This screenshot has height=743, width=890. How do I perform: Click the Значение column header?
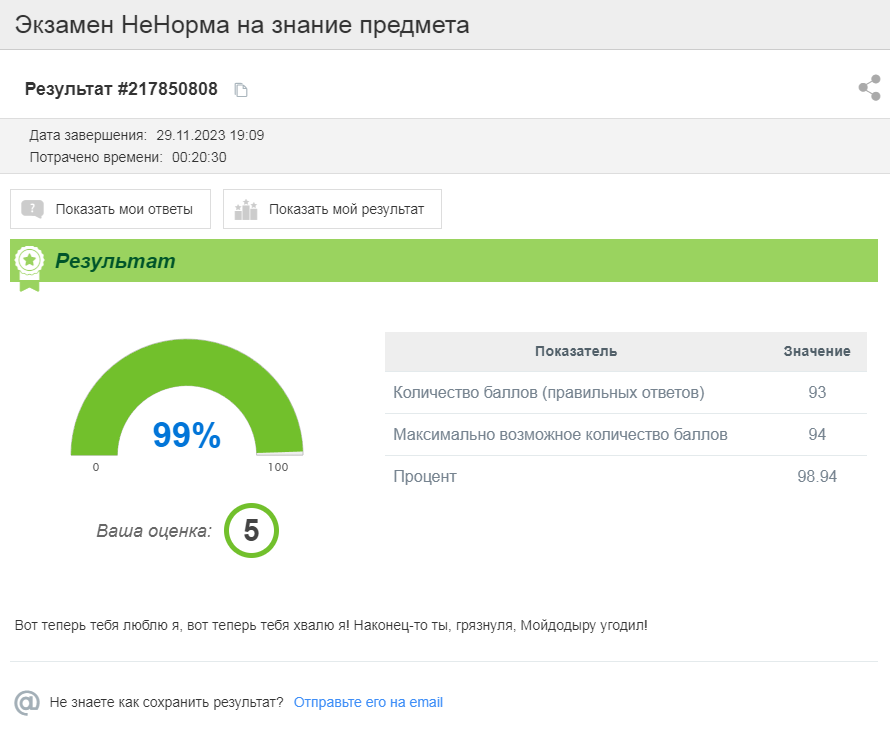pos(816,351)
